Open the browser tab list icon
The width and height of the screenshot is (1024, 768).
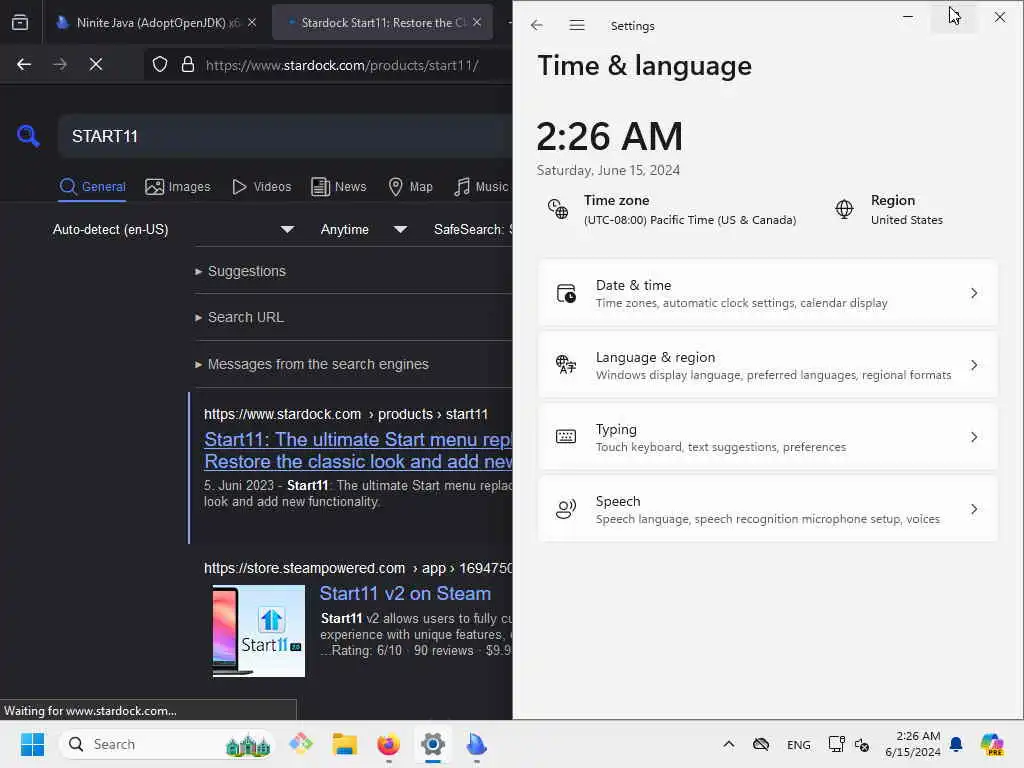[20, 23]
